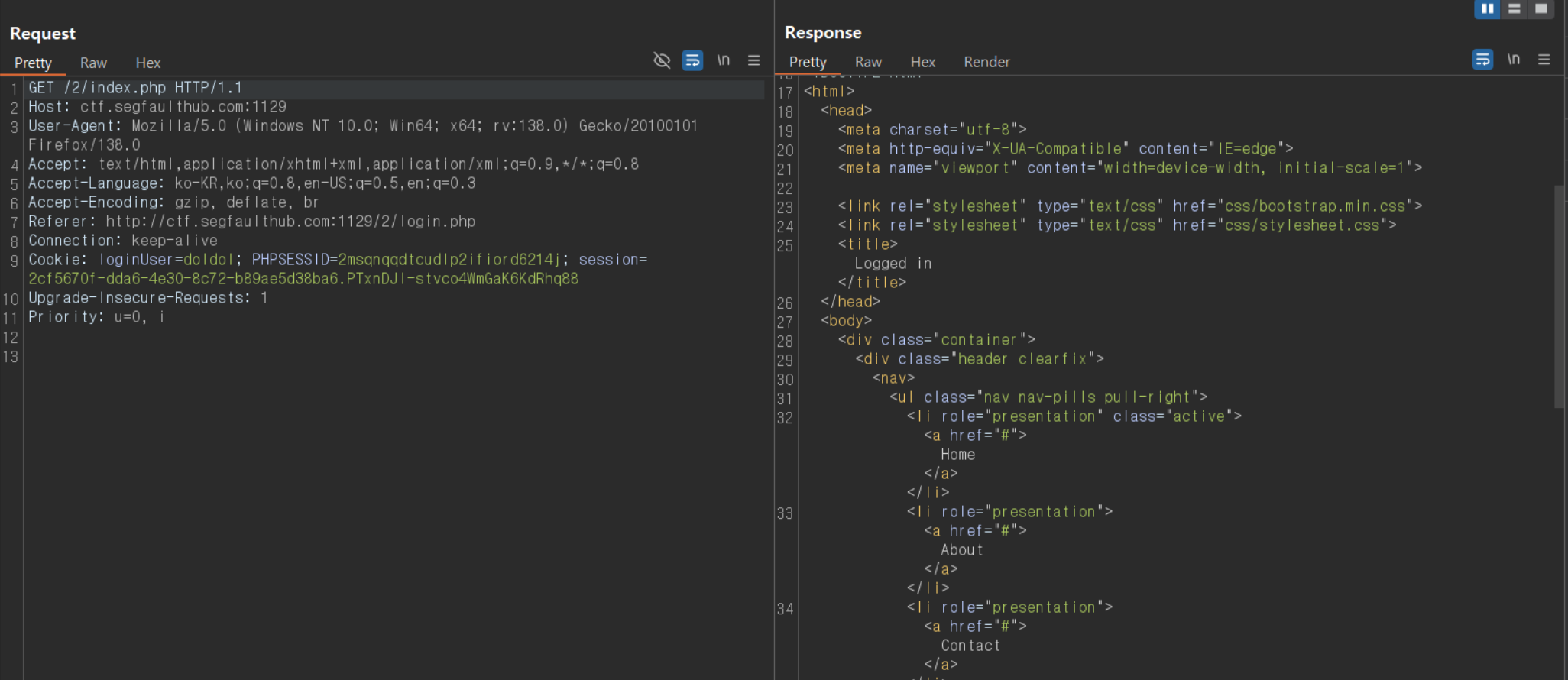Click the meta viewport line in Response
This screenshot has height=680, width=1568.
1130,168
